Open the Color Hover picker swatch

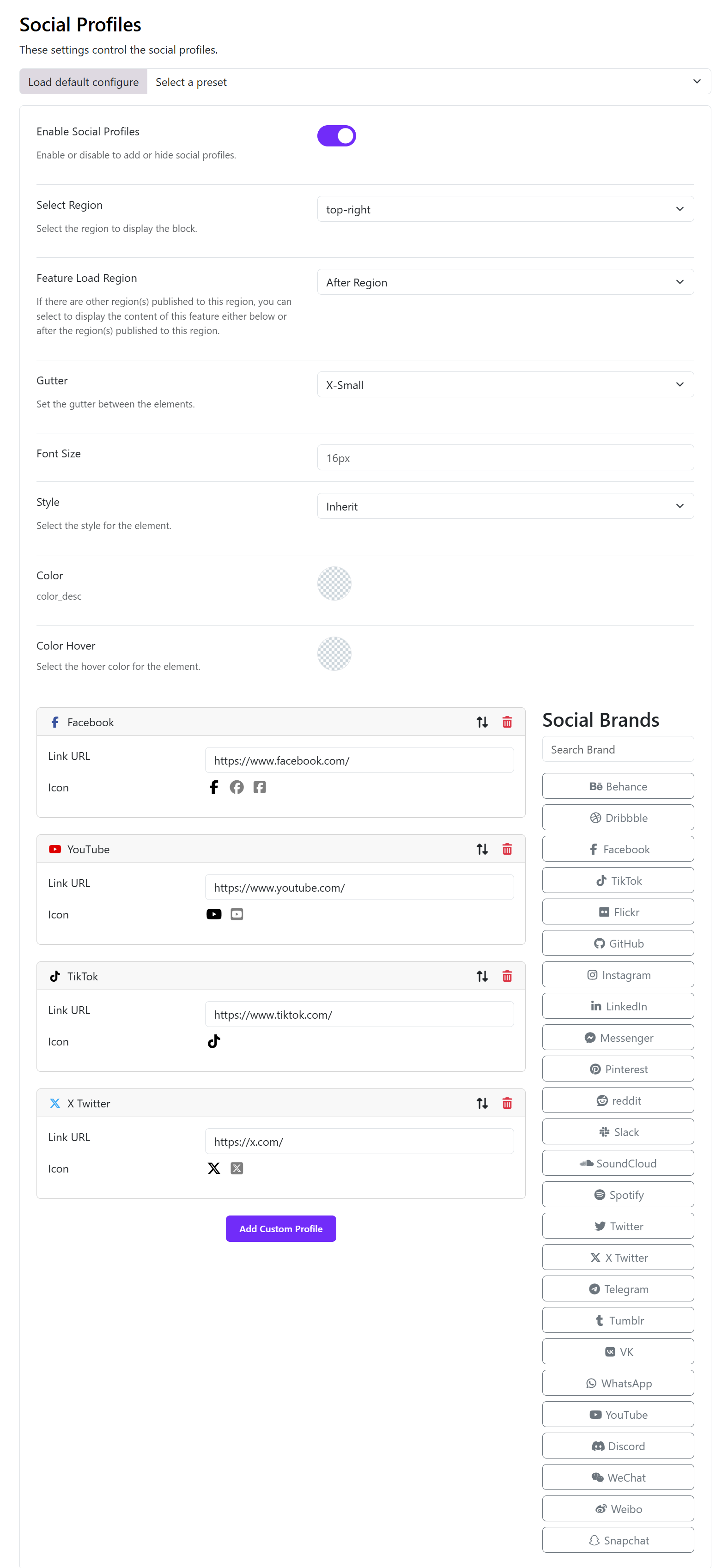click(334, 654)
